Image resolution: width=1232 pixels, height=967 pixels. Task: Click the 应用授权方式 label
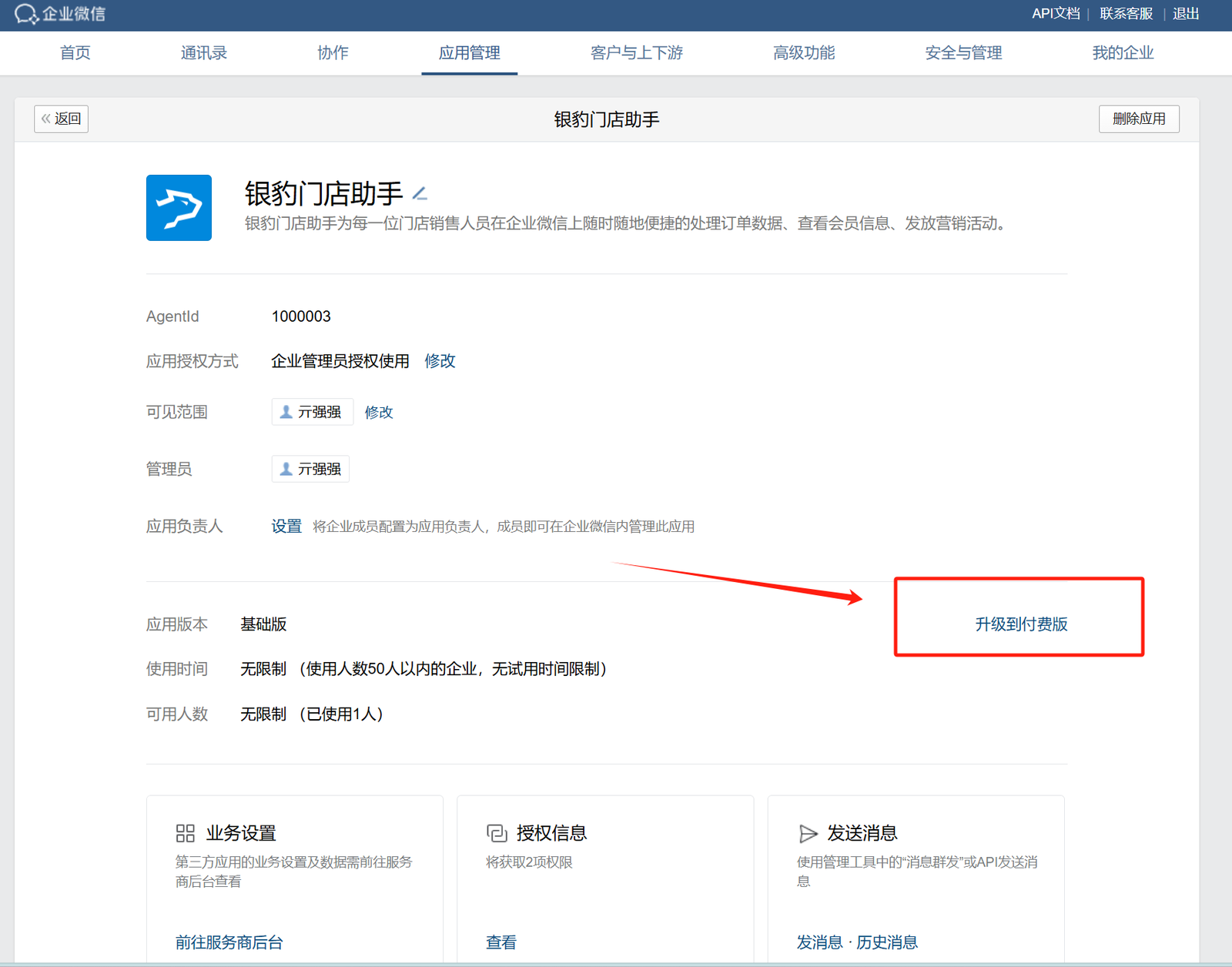tap(192, 361)
